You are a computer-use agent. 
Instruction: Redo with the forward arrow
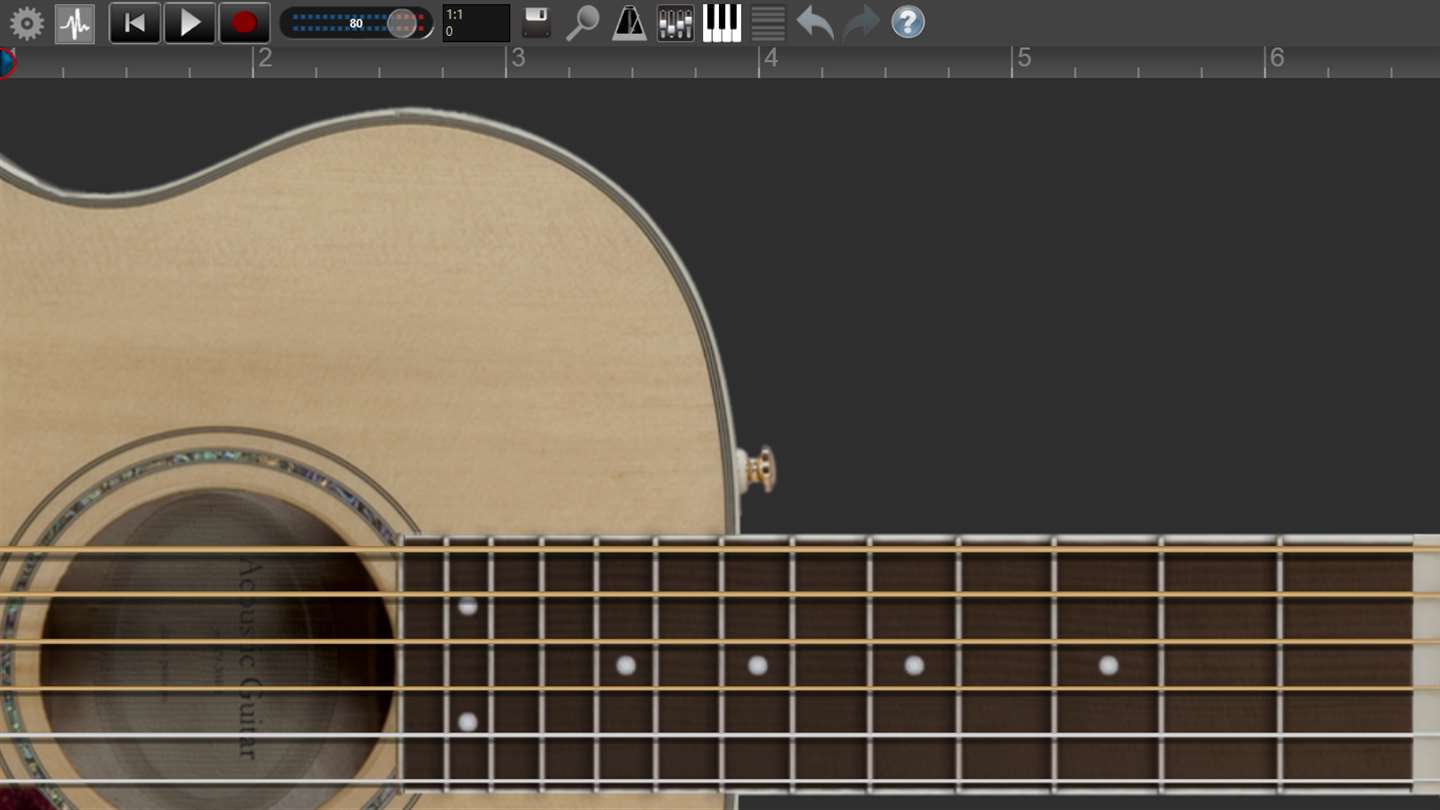(861, 23)
